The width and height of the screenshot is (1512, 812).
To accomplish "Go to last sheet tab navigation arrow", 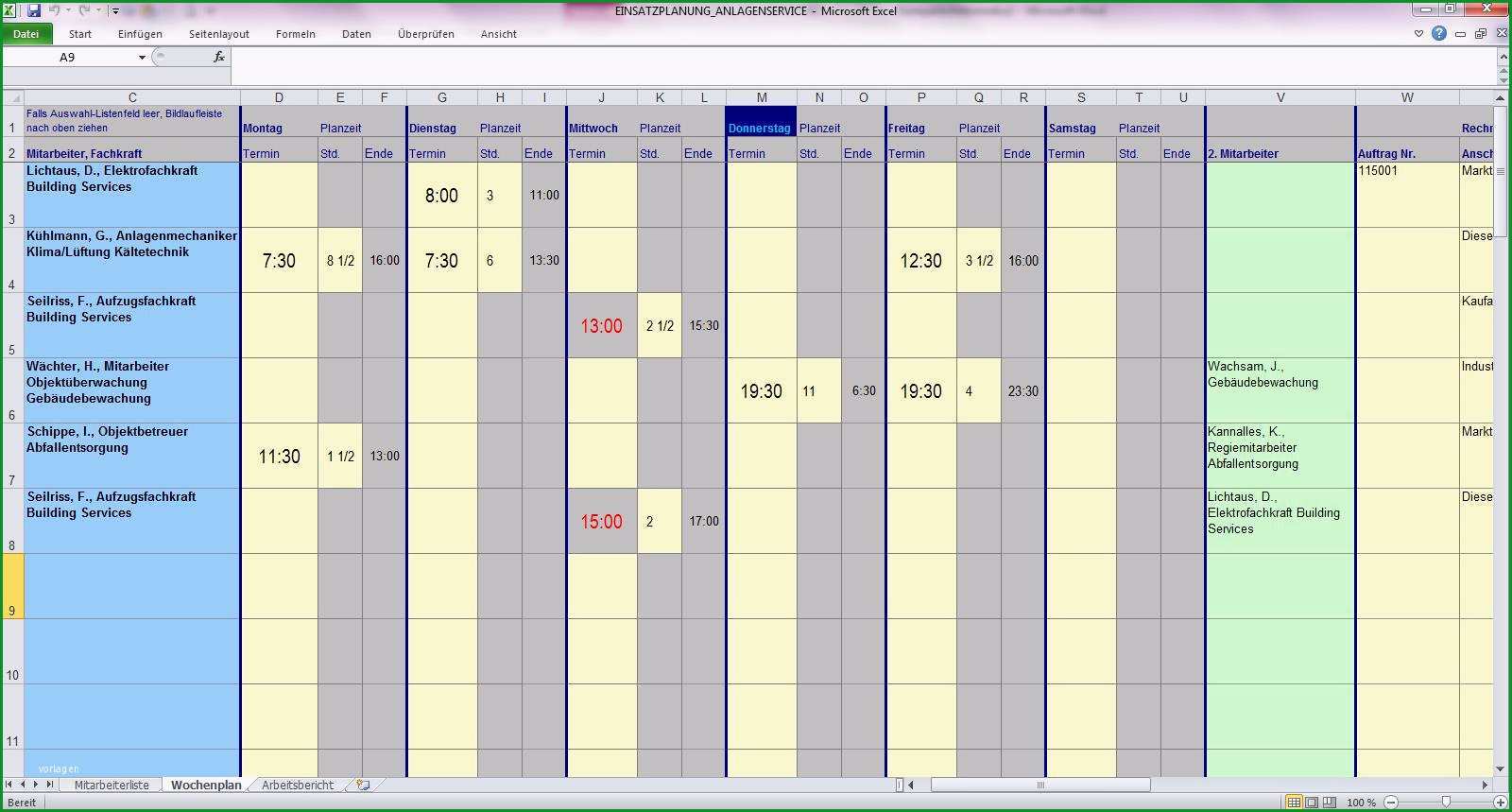I will pyautogui.click(x=50, y=785).
